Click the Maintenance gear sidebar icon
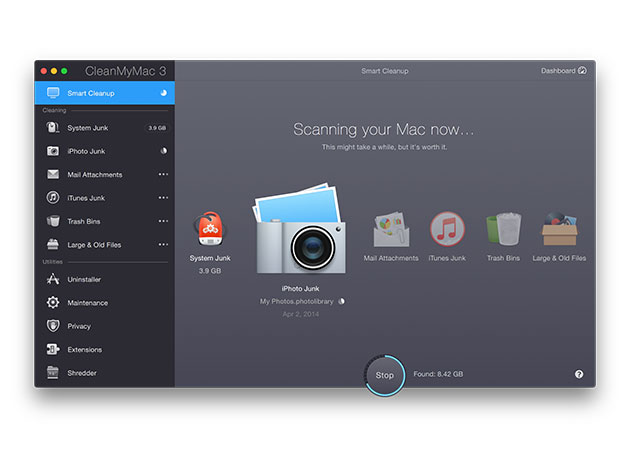Image resolution: width=630 pixels, height=473 pixels. point(53,303)
